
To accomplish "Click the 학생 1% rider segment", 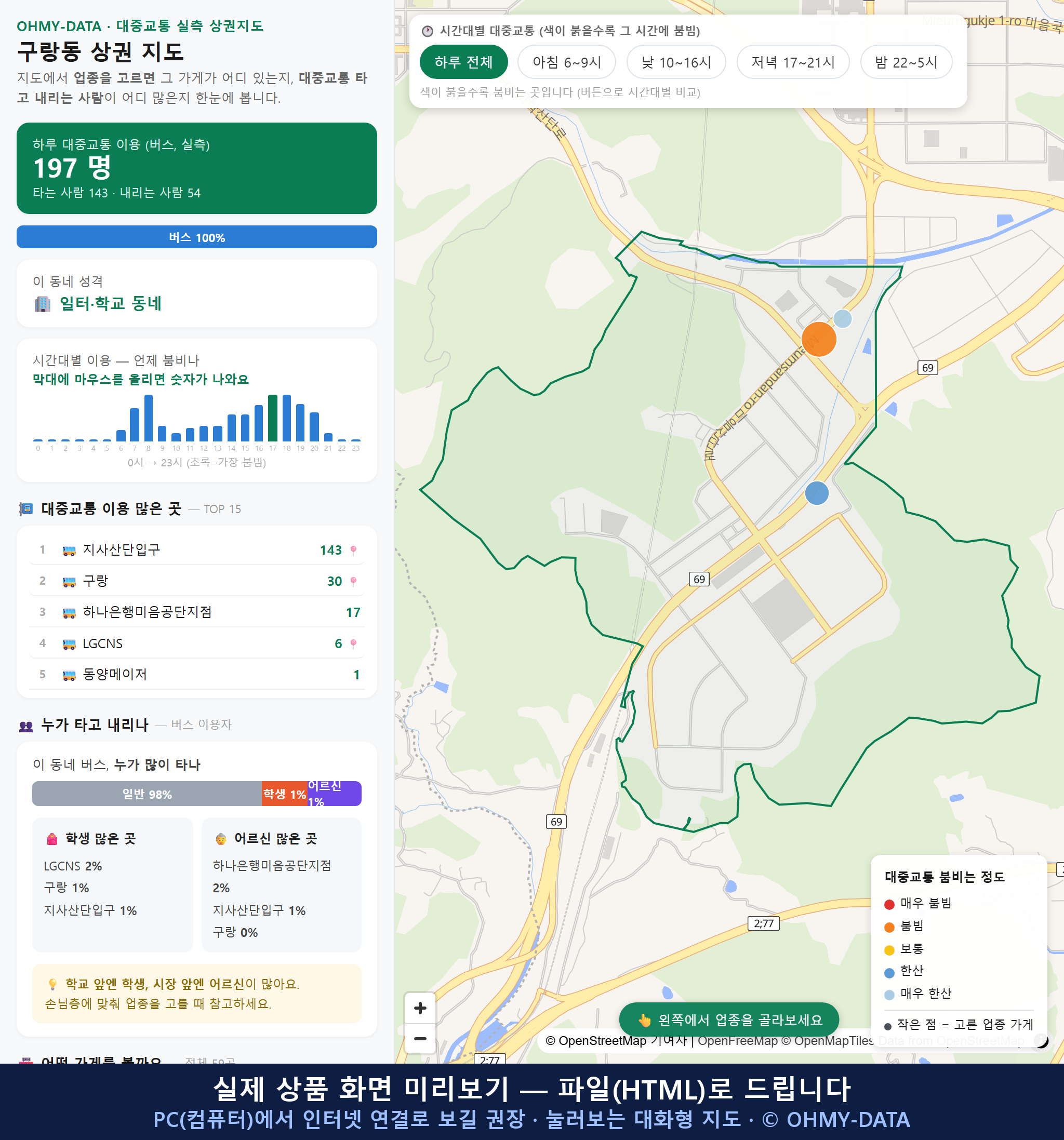I will coord(285,794).
